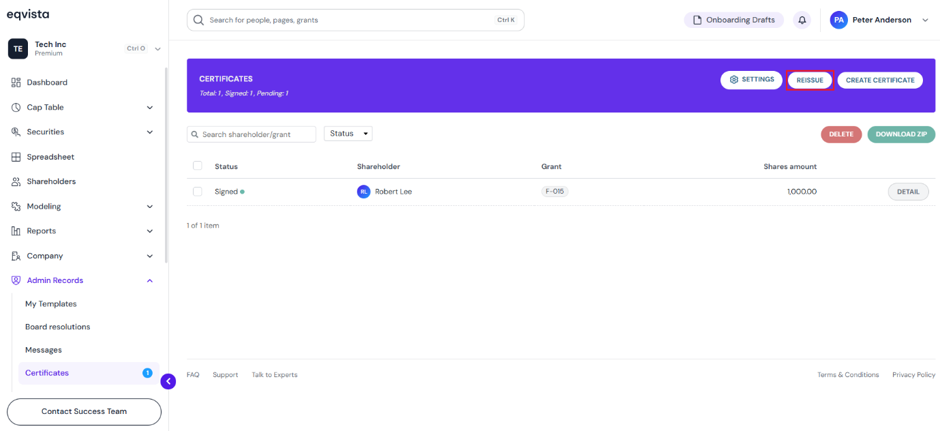Click the Cap Table pie icon
The width and height of the screenshot is (940, 431).
tap(16, 107)
